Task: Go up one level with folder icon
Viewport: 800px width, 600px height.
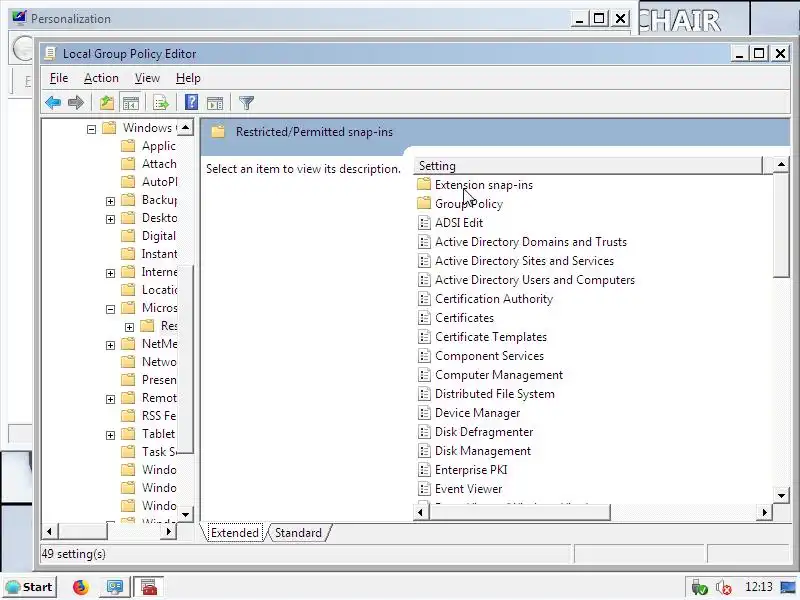Action: [x=107, y=103]
